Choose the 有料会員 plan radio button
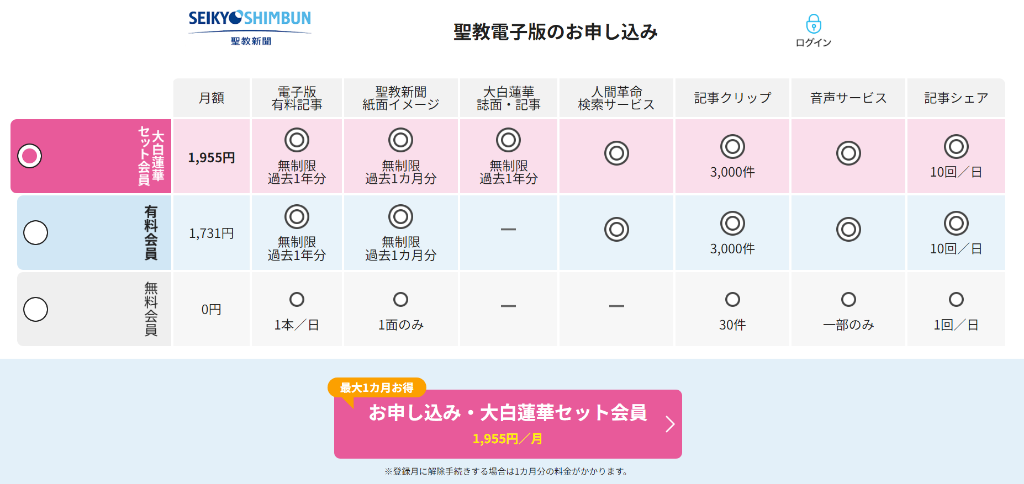Viewport: 1024px width, 484px height. [x=35, y=233]
